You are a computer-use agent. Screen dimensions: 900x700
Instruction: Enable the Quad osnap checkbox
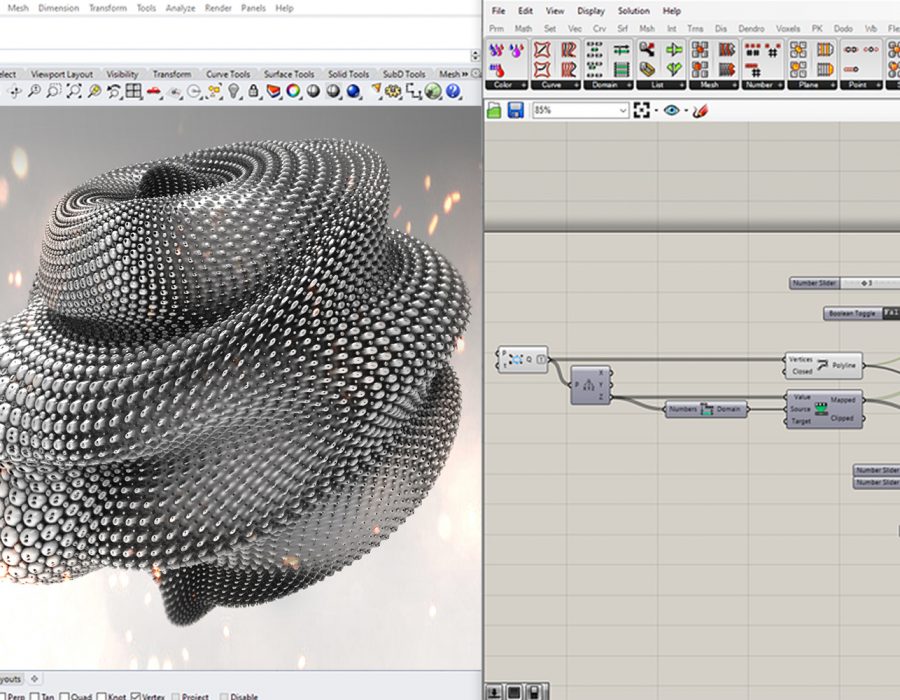click(x=64, y=696)
